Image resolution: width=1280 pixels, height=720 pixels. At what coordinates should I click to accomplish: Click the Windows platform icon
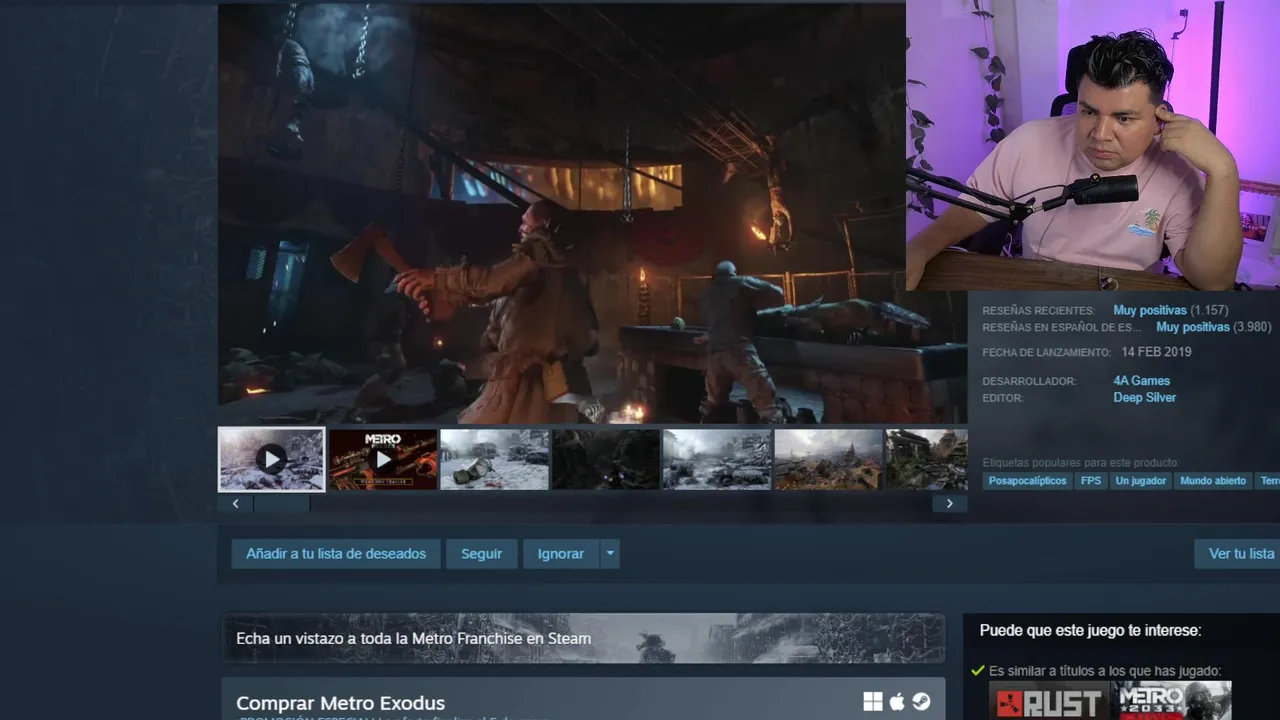pos(873,702)
